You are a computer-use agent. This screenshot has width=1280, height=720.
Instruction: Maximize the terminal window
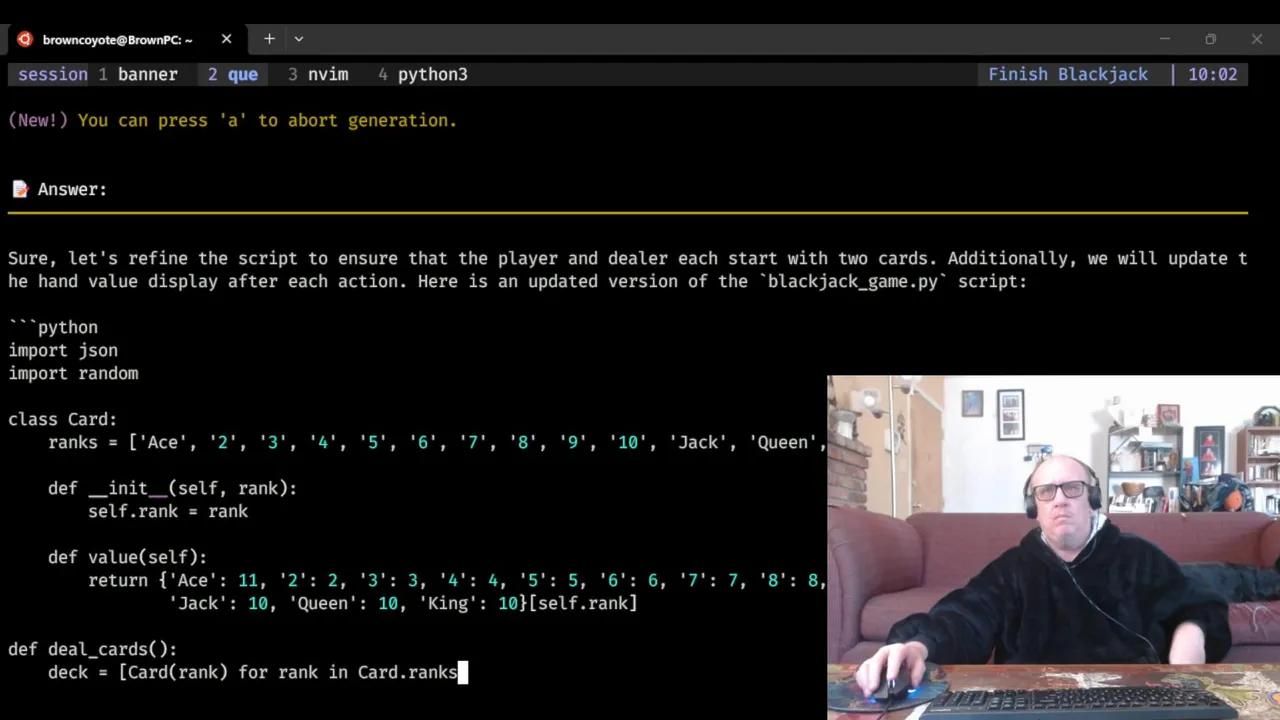(x=1210, y=39)
